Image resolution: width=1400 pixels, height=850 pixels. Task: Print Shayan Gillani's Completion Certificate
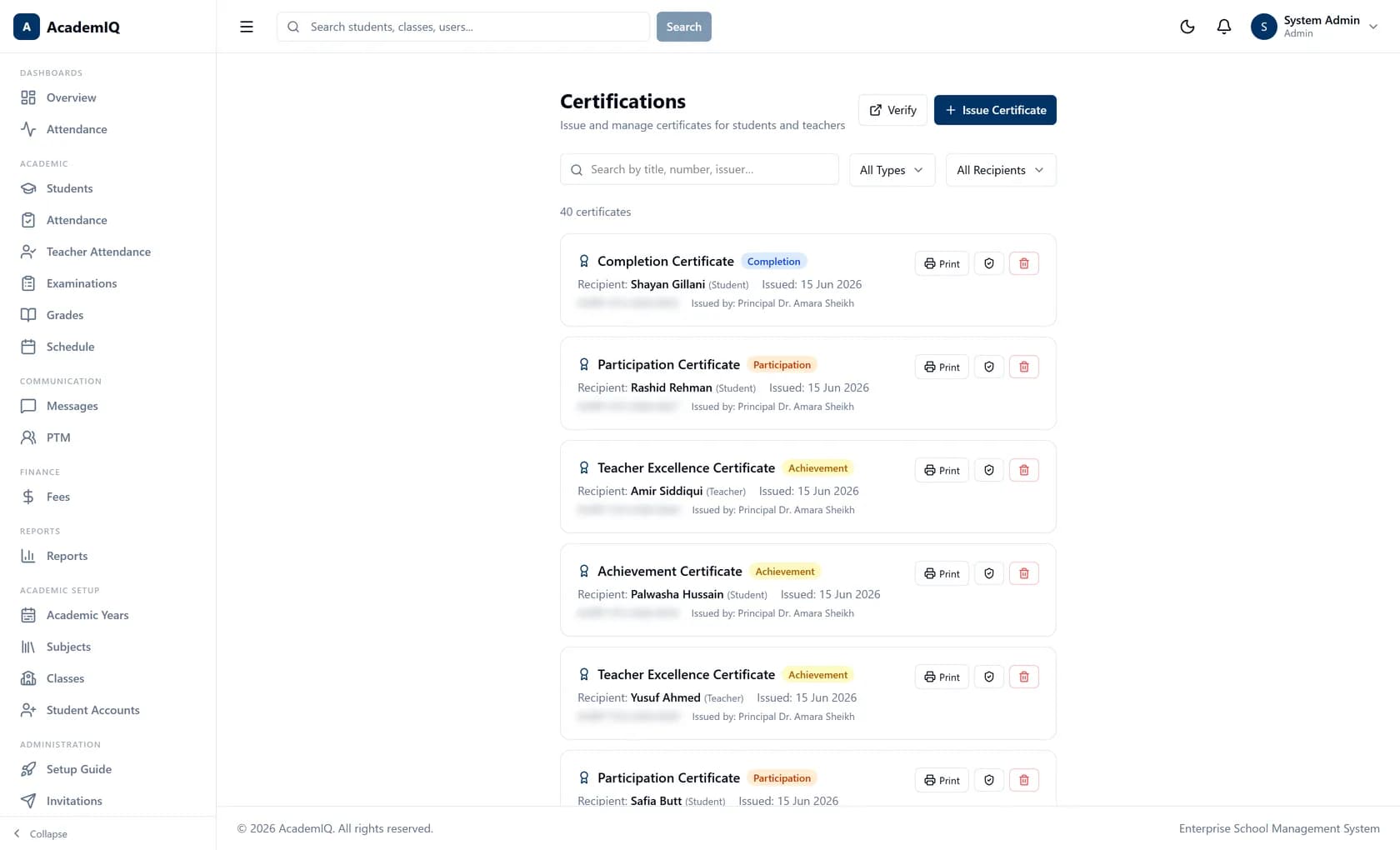click(942, 263)
